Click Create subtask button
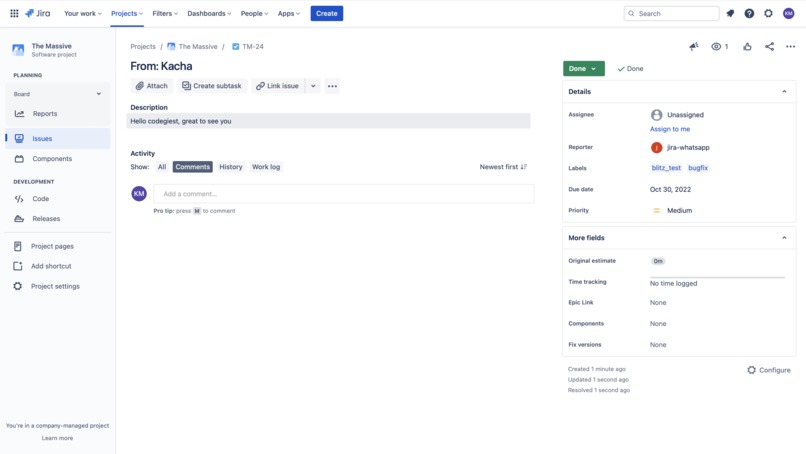The image size is (806, 454). click(212, 86)
